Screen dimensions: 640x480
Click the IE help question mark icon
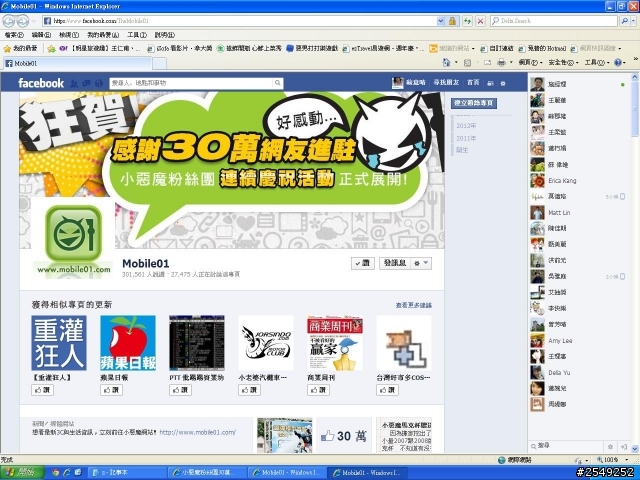(618, 62)
